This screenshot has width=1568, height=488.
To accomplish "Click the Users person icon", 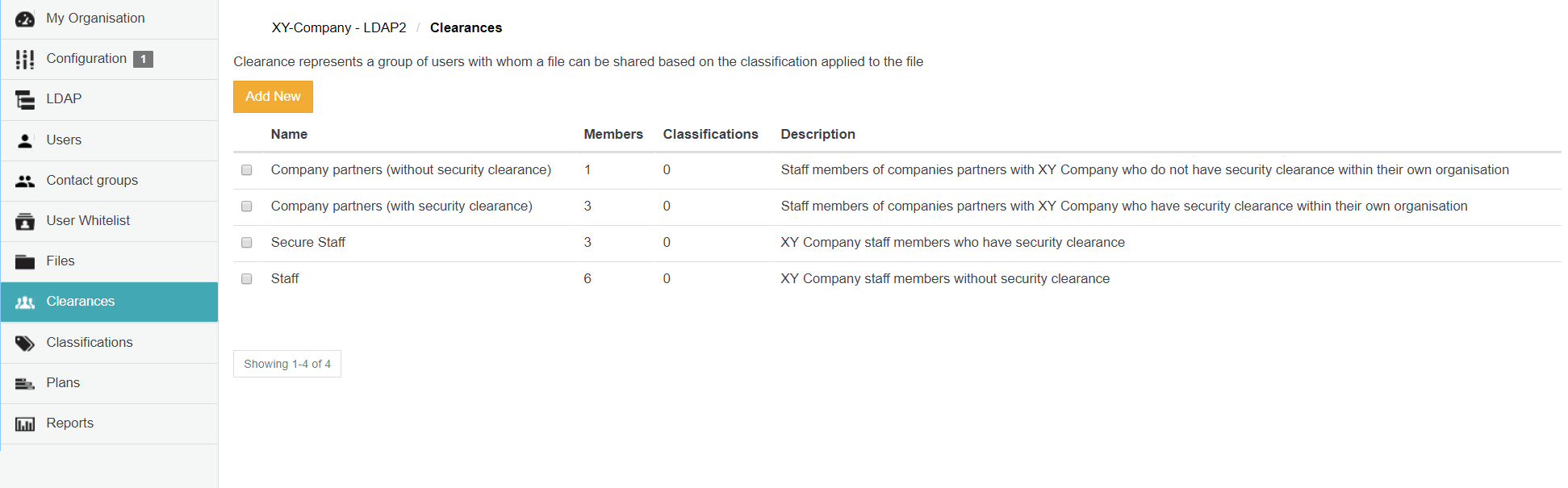I will [25, 140].
